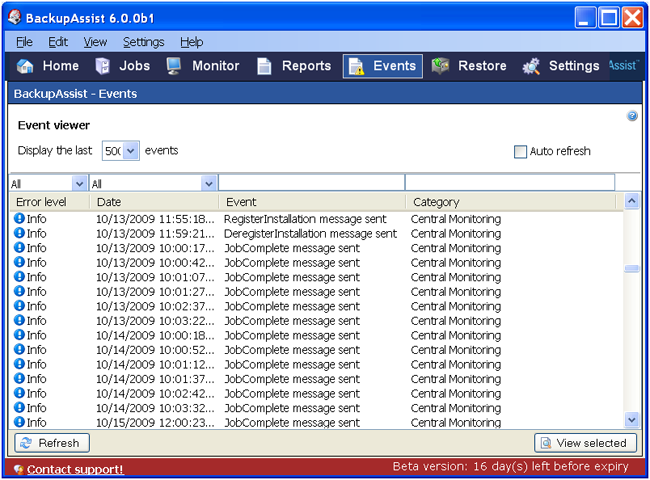Viewport: 650px width, 480px height.
Task: Select 'RegisterInstallation message sent' event text
Action: 305,218
